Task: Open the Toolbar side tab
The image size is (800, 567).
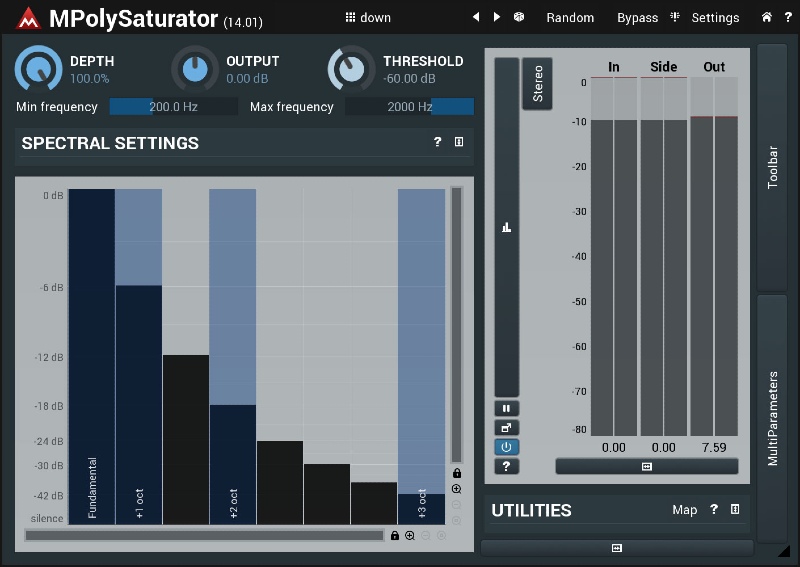Action: point(772,166)
